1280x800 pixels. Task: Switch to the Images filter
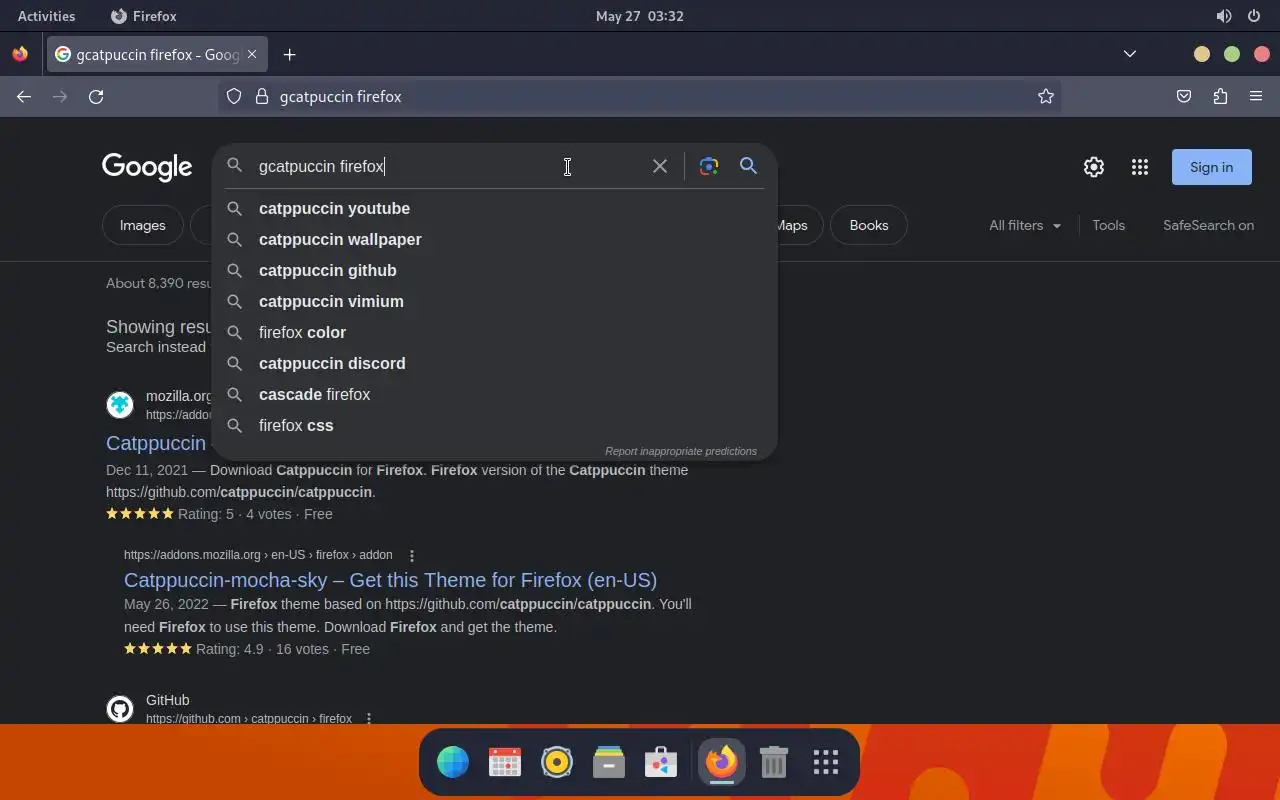point(142,225)
